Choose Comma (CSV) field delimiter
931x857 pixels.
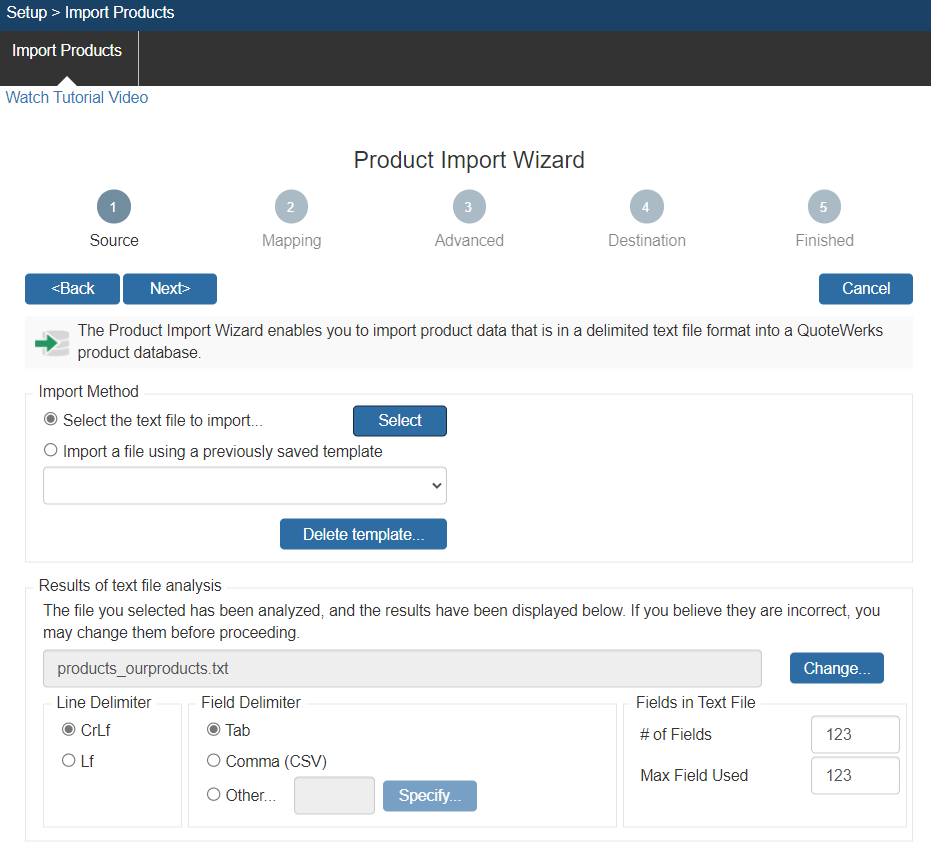[x=213, y=761]
